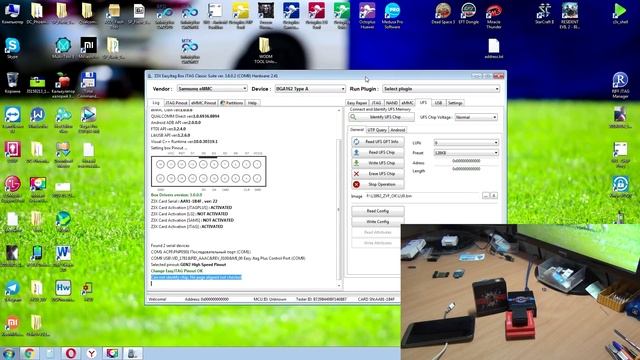640x360 pixels.
Task: Open the red Octoplus LG Tool shortcut
Action: click(x=316, y=16)
